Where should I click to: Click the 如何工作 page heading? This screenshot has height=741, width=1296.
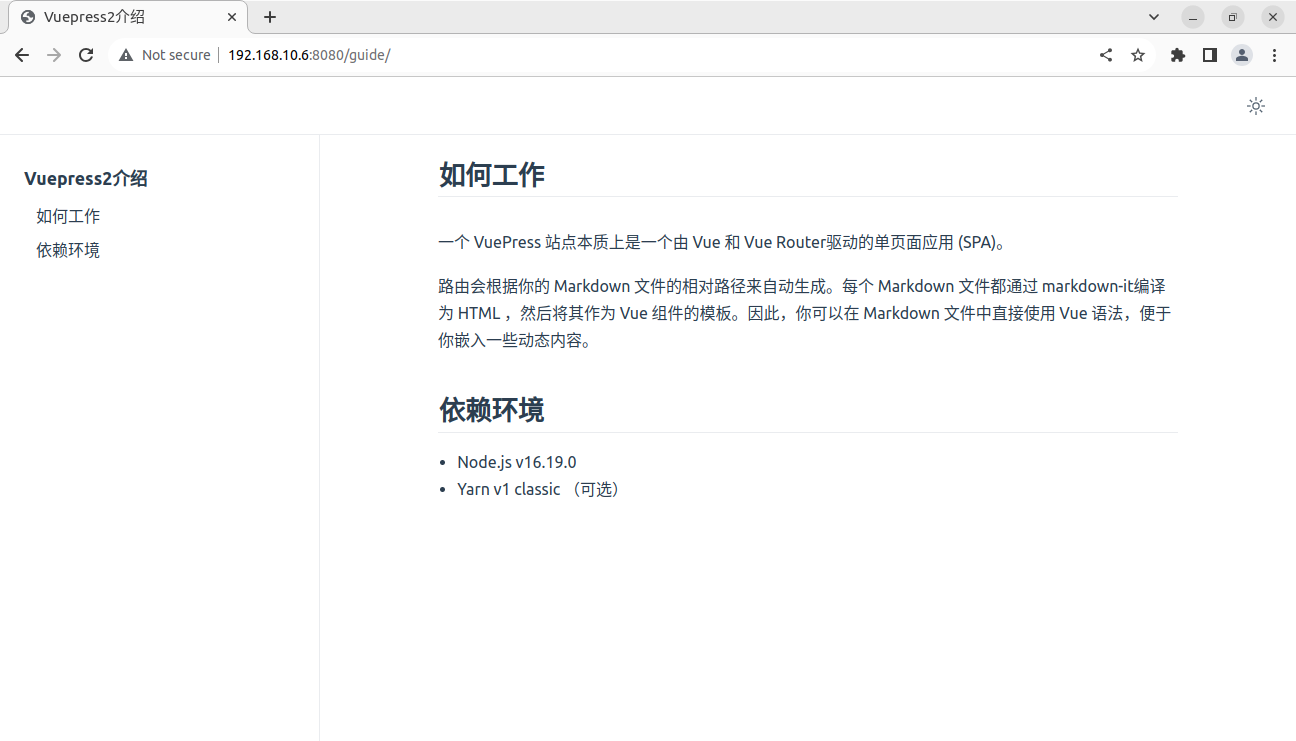point(490,174)
